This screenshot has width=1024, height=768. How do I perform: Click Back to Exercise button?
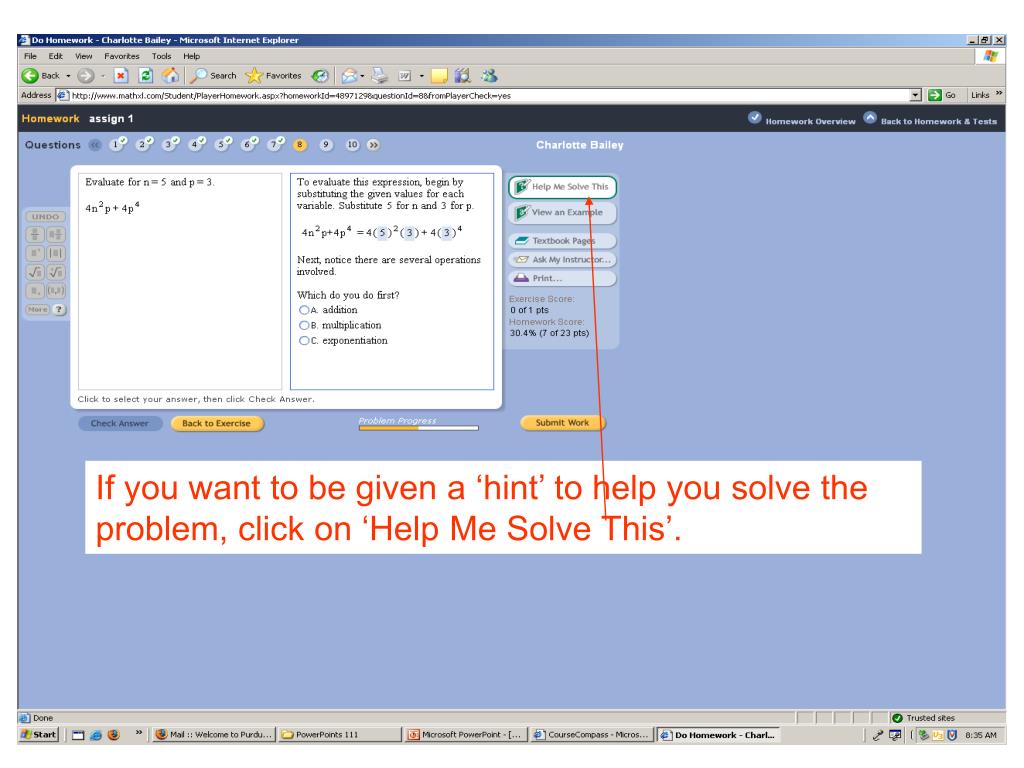point(216,423)
